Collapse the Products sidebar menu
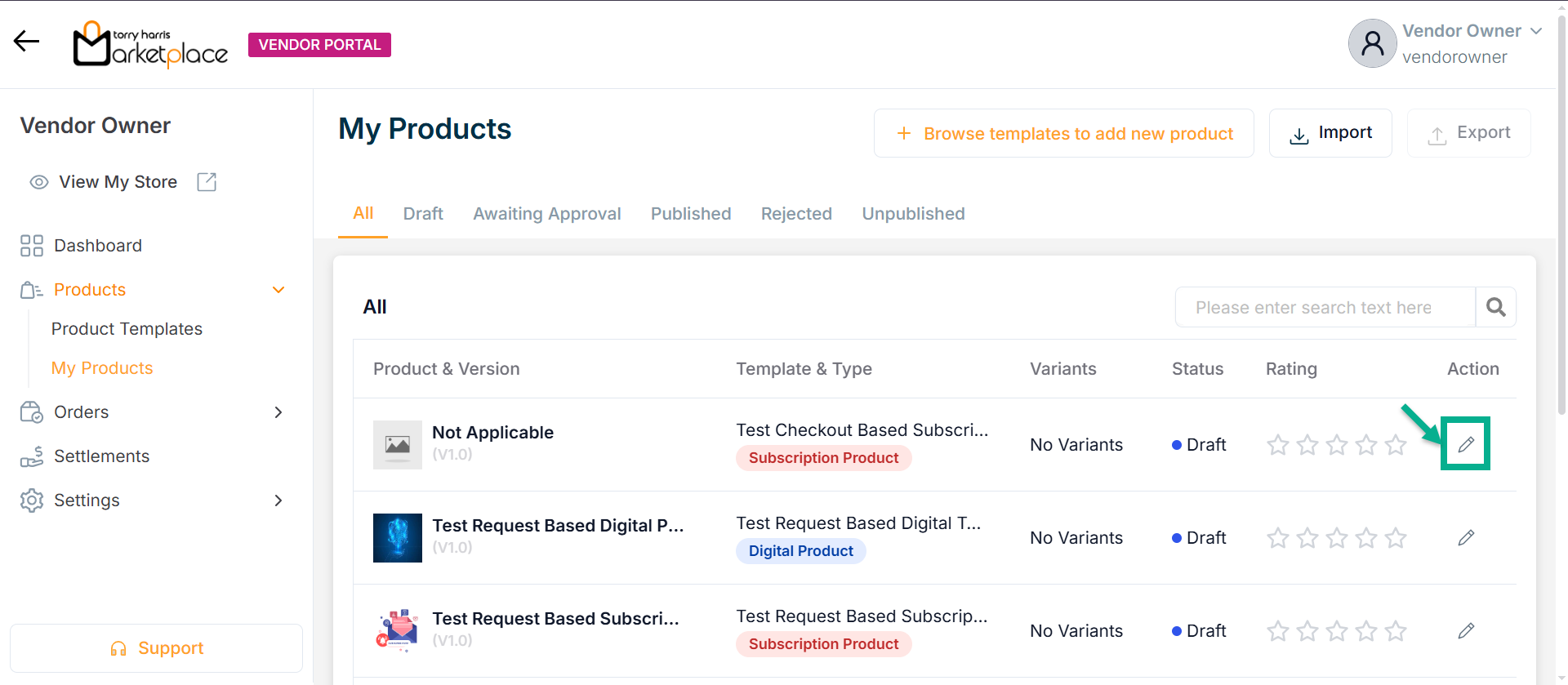The width and height of the screenshot is (1568, 685). click(278, 290)
